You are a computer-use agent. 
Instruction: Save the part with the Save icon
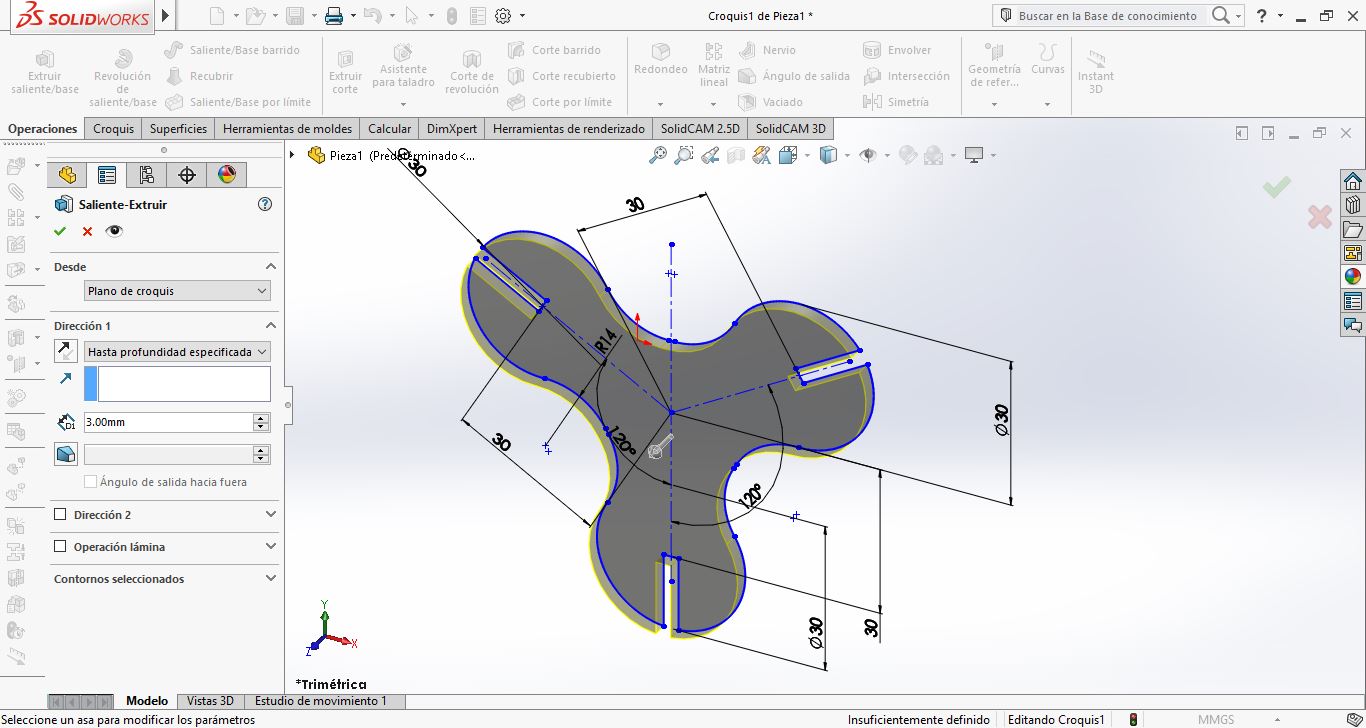coord(294,16)
